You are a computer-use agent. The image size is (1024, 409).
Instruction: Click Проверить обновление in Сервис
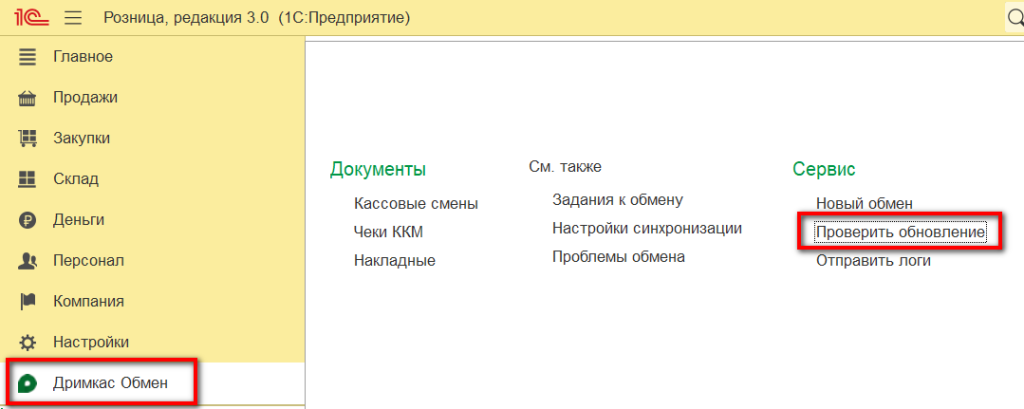[x=900, y=233]
